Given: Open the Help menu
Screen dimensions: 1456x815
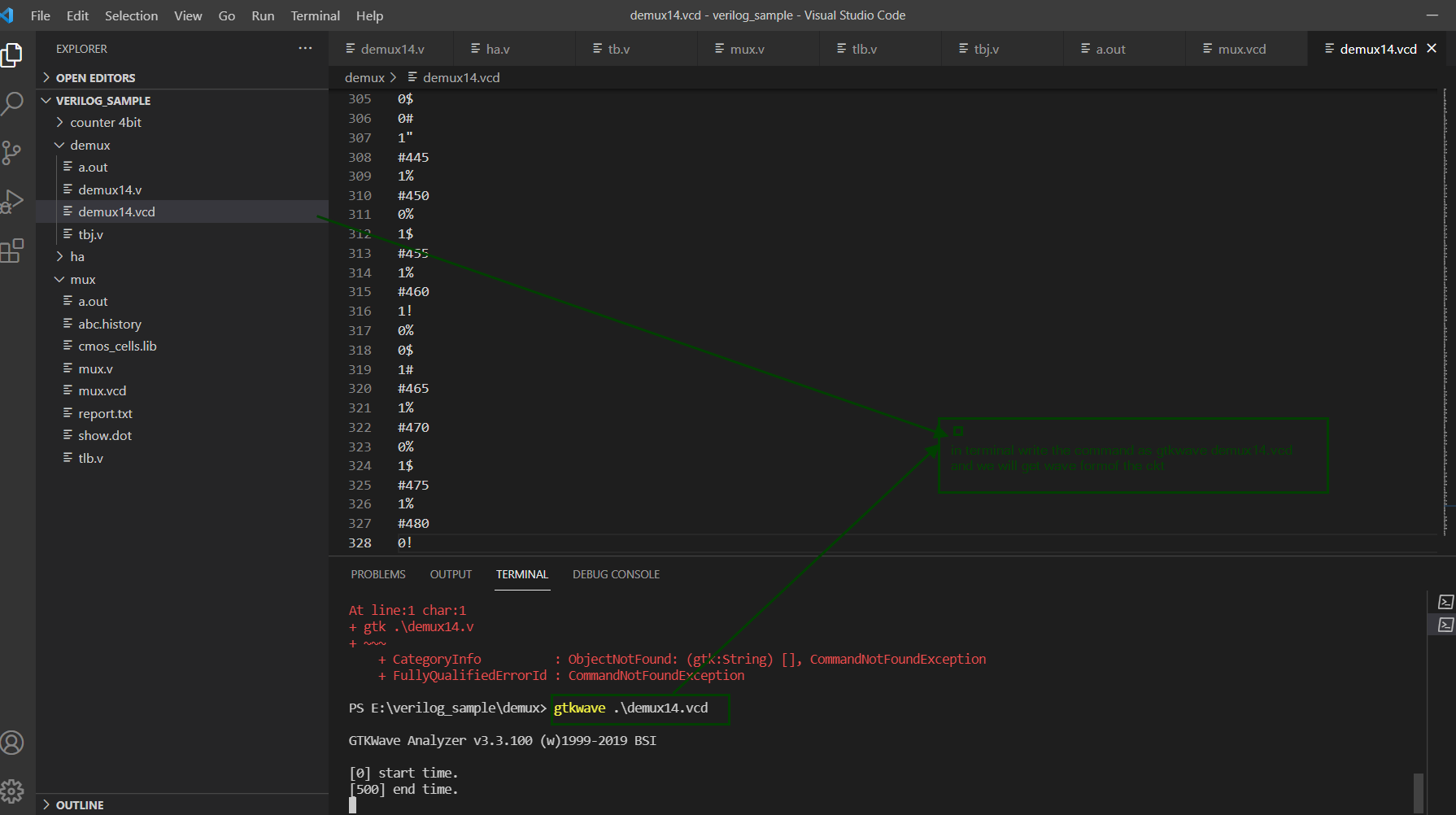Looking at the screenshot, I should 370,15.
